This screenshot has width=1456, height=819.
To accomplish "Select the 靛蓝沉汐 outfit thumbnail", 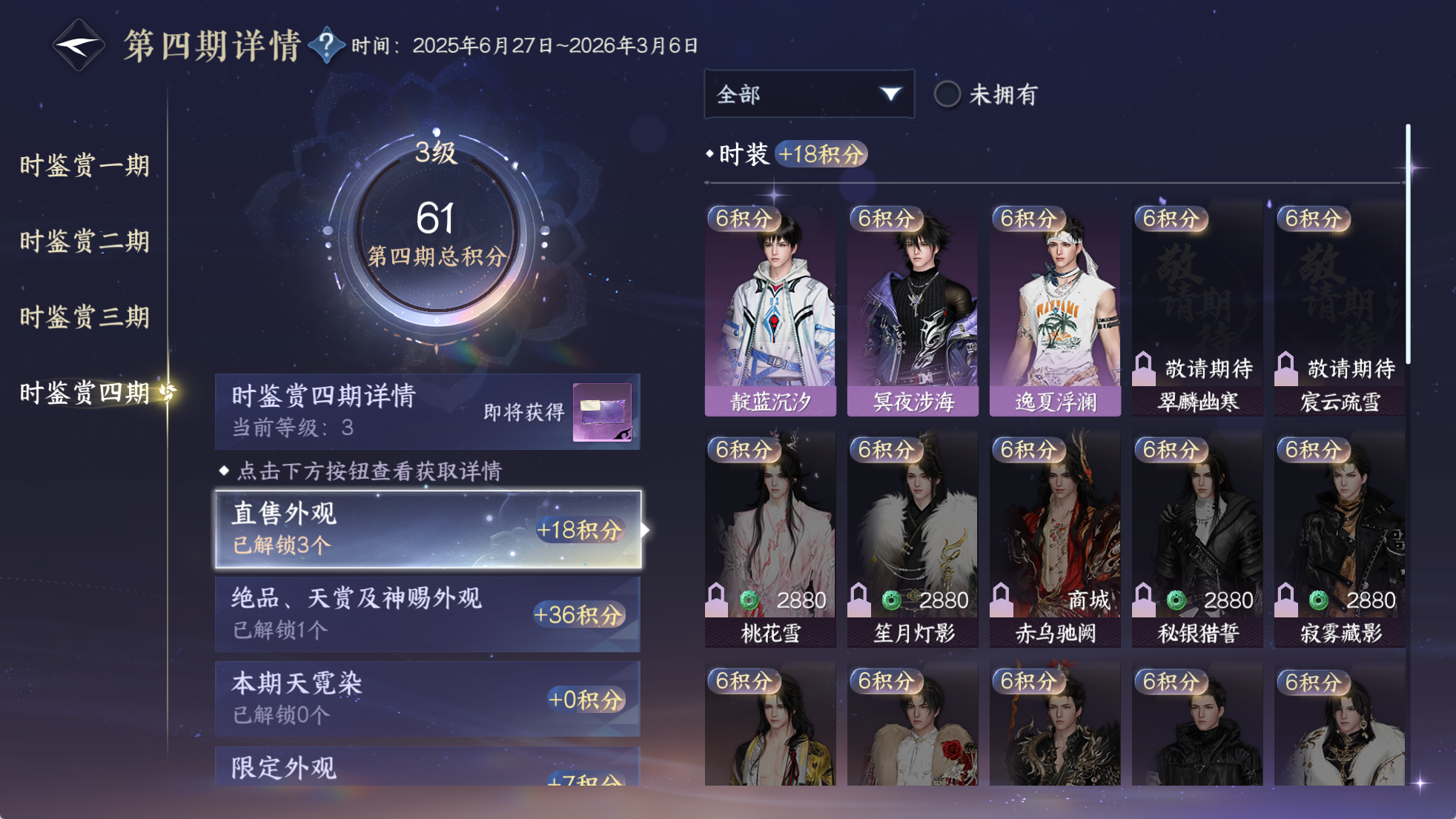I will pos(770,311).
